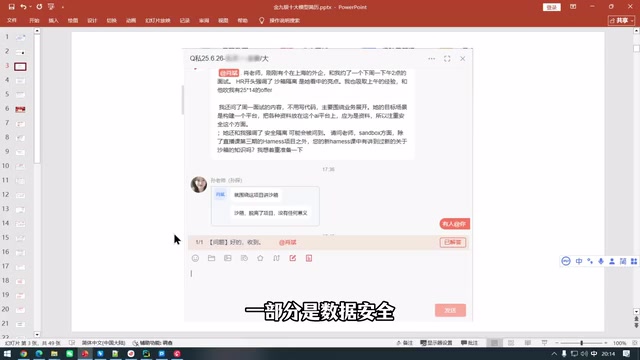Click the 100% zoom level
Screen dimensions: 640x360
click(620, 343)
